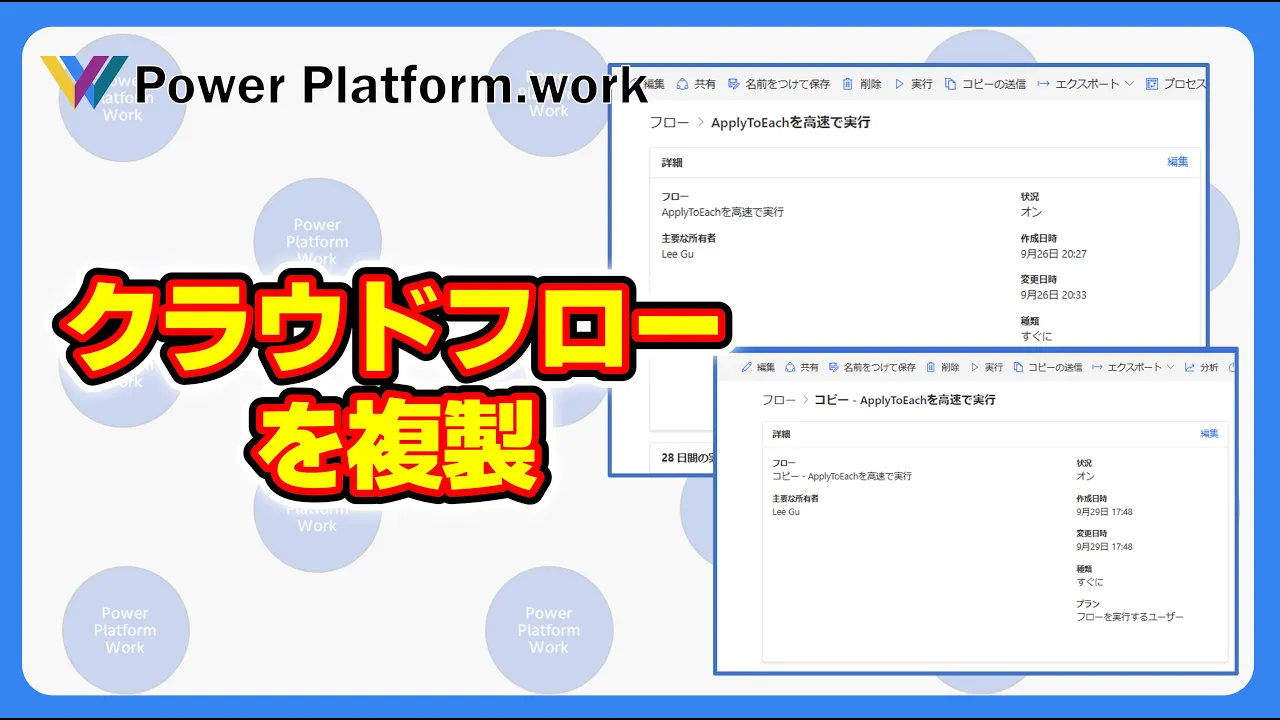Click 削除 trash icon in original flow window

click(848, 84)
